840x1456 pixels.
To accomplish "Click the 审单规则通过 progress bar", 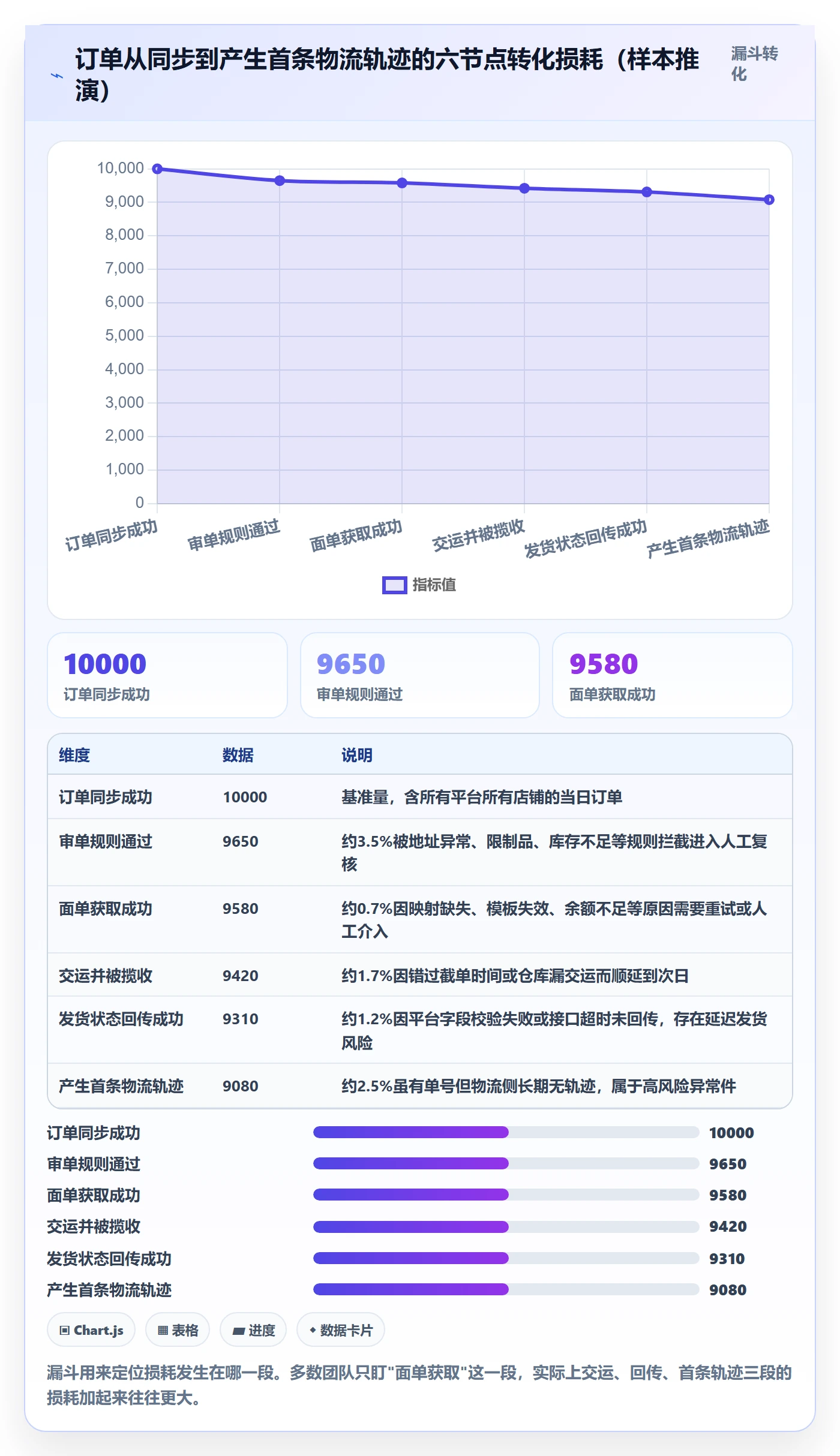I will pos(506,1163).
